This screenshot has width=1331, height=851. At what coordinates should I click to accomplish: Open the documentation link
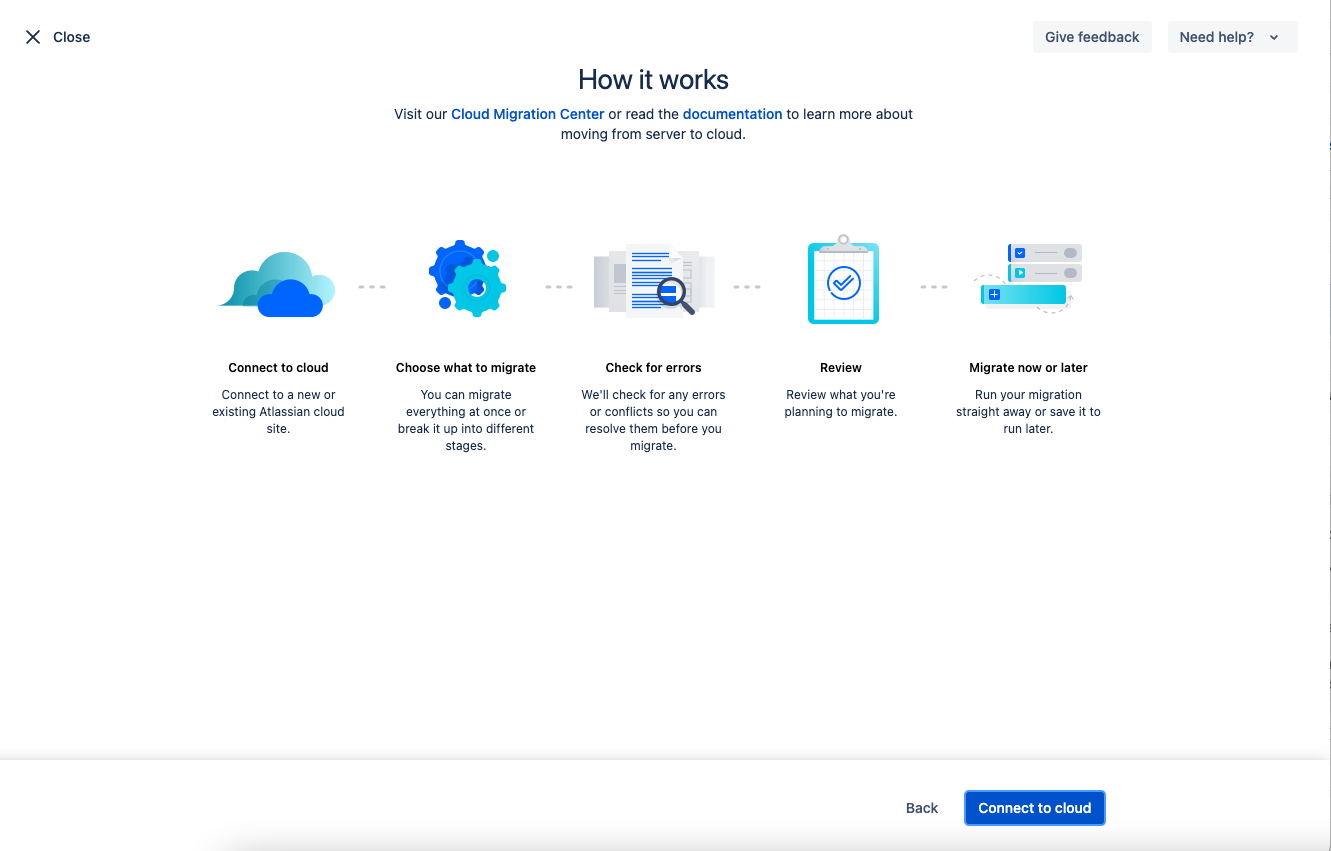pyautogui.click(x=732, y=114)
